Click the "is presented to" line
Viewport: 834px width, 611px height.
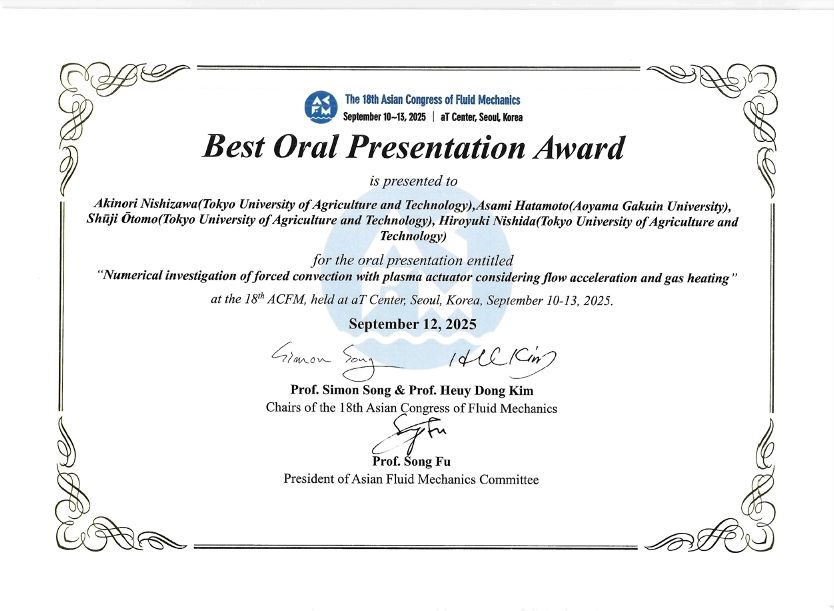point(413,181)
